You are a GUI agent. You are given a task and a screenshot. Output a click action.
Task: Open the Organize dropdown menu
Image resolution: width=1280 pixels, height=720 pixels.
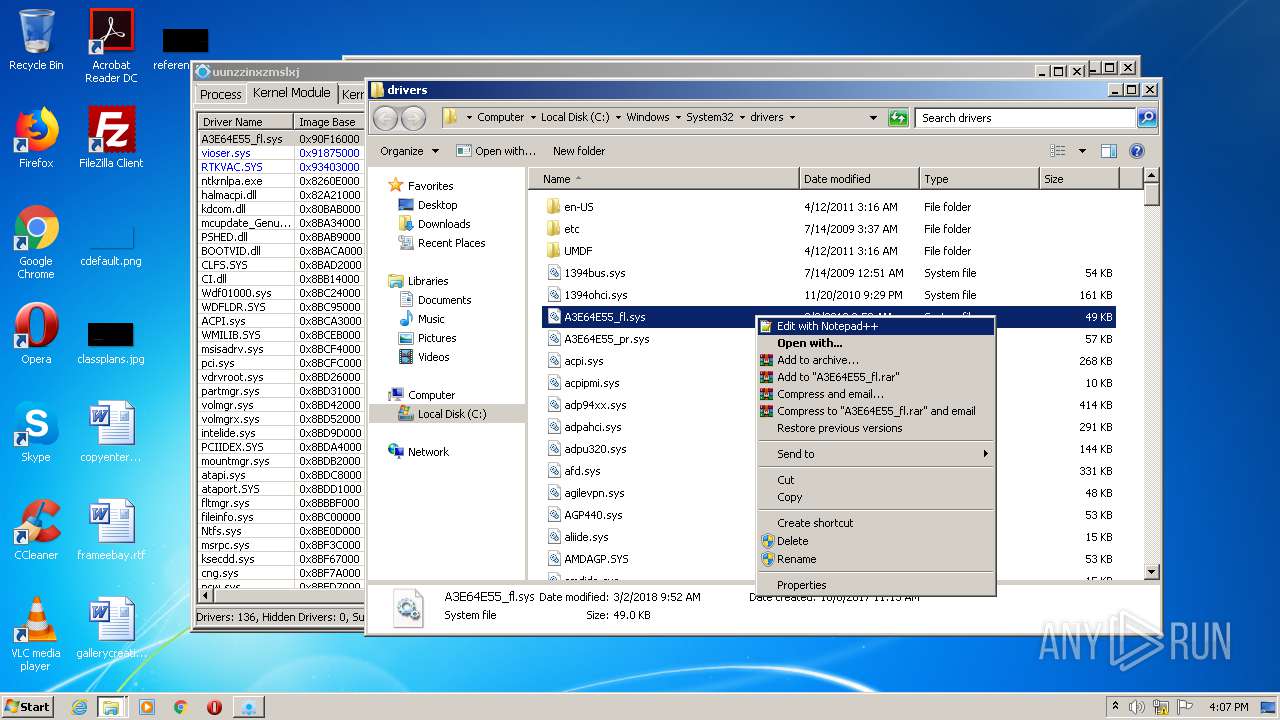(409, 151)
